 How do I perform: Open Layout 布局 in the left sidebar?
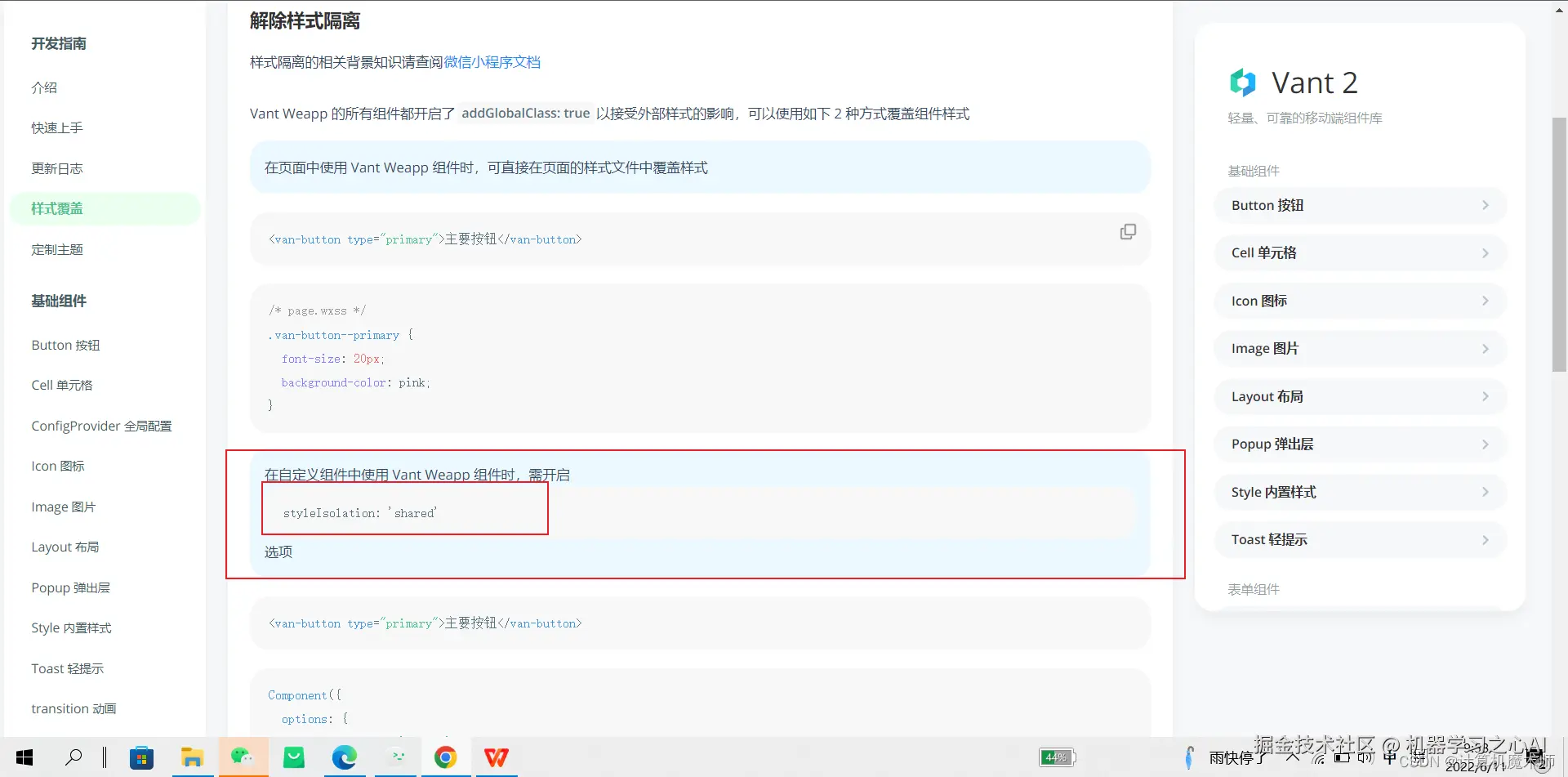click(x=65, y=547)
